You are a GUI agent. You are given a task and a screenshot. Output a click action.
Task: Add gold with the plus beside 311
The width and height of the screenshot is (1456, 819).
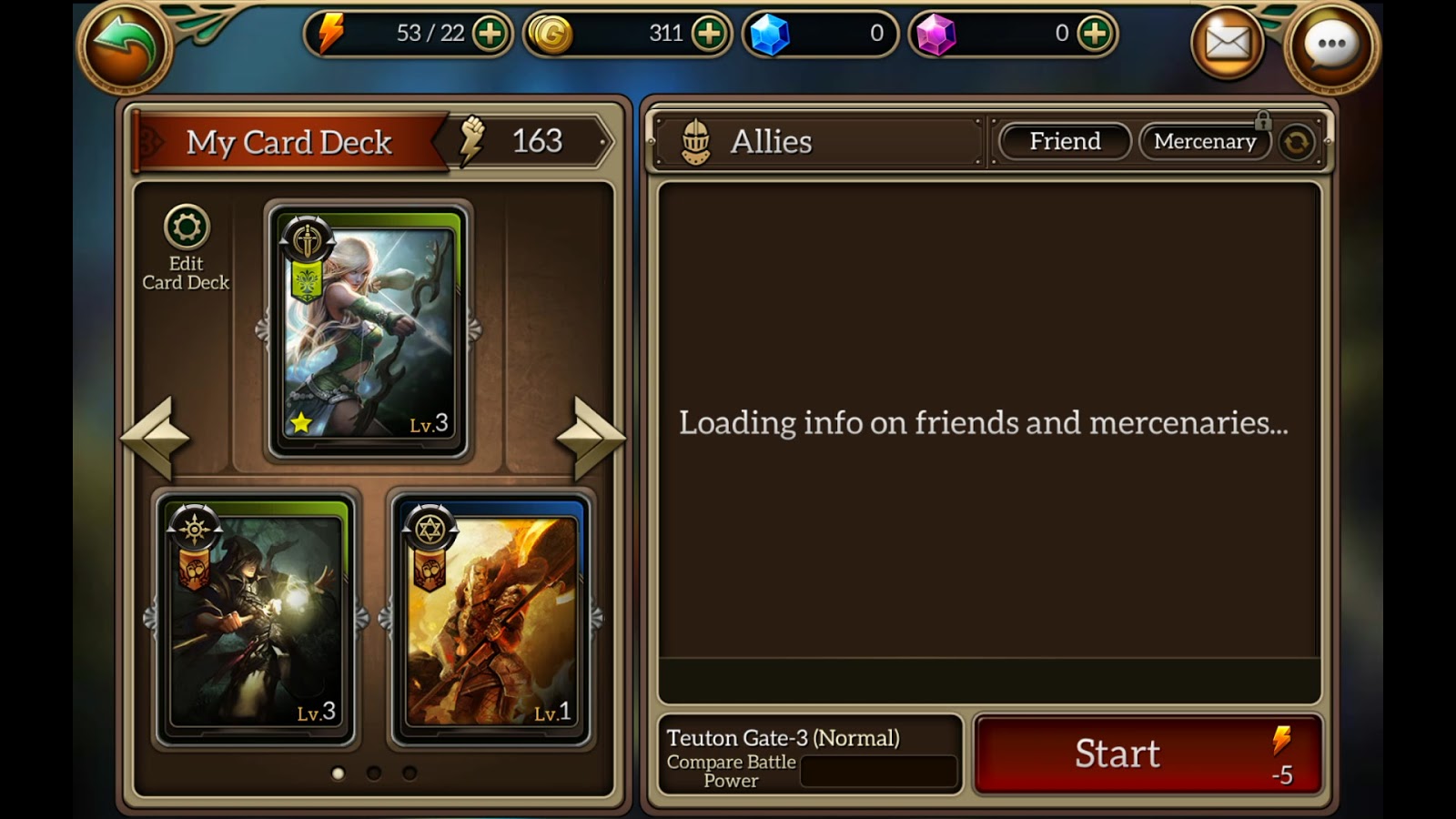[709, 35]
